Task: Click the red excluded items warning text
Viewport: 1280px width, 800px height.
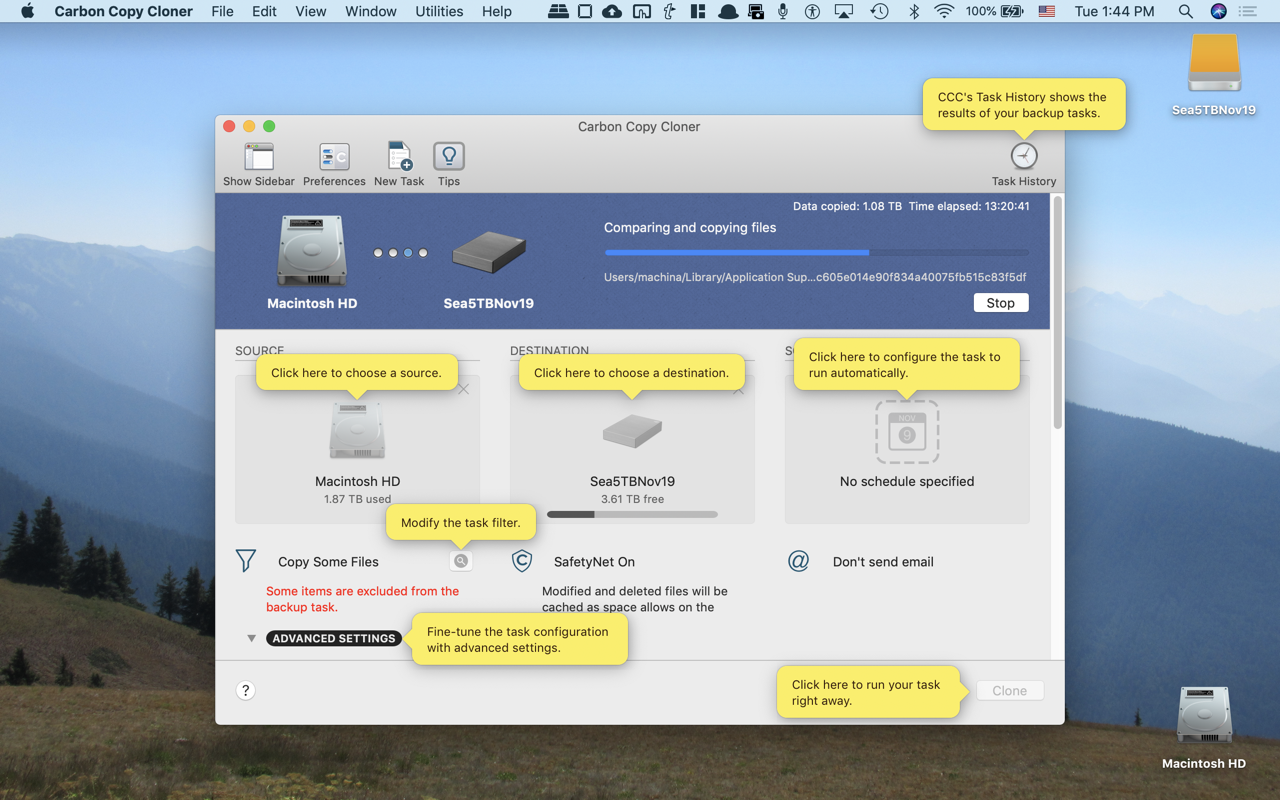Action: pyautogui.click(x=362, y=599)
